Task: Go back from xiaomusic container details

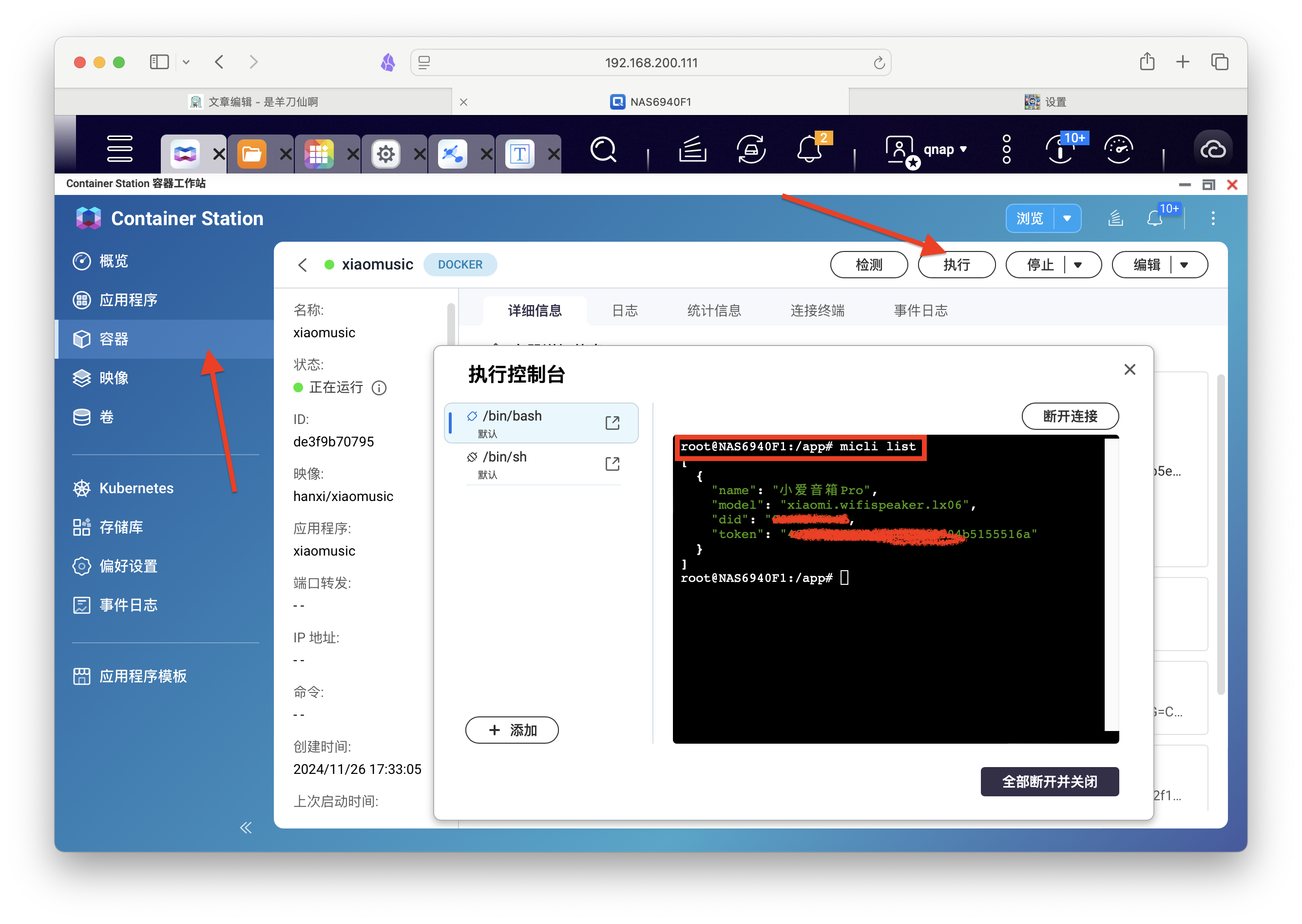Action: pyautogui.click(x=303, y=265)
